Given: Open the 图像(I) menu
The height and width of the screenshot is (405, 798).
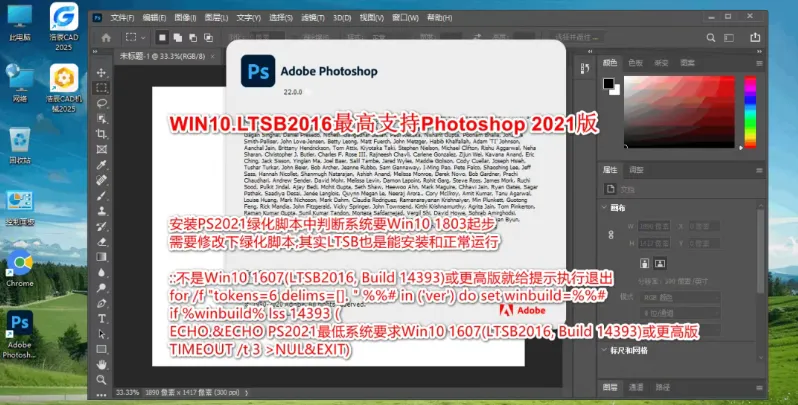Looking at the screenshot, I should (185, 18).
